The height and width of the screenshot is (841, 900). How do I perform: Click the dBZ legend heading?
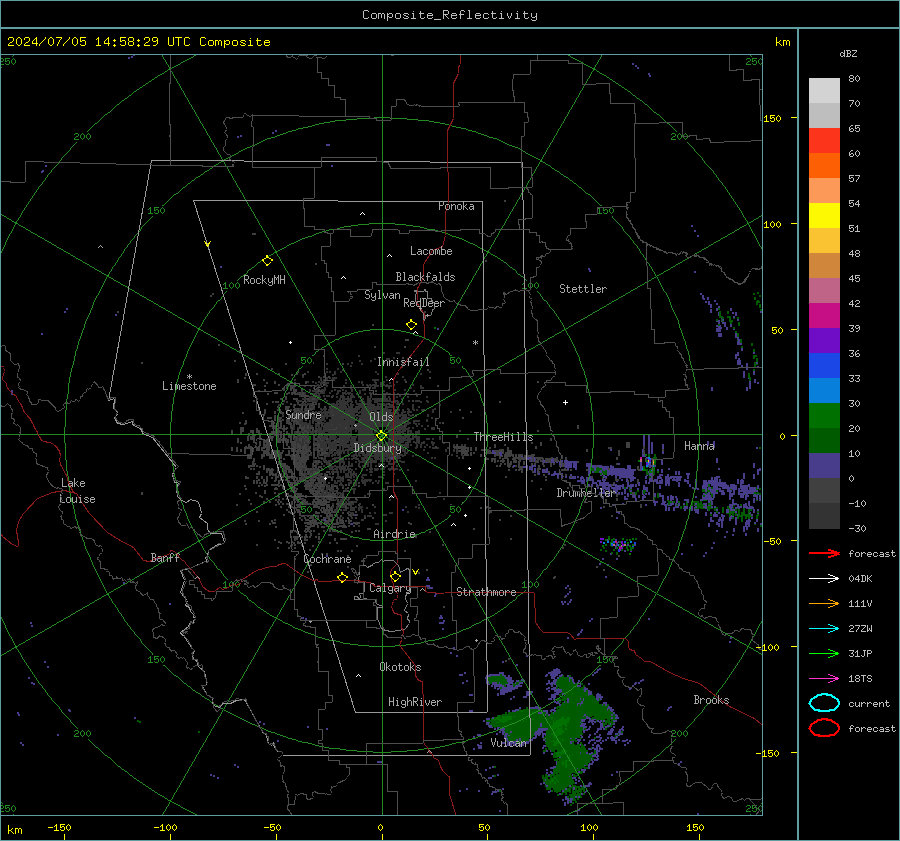pos(848,53)
